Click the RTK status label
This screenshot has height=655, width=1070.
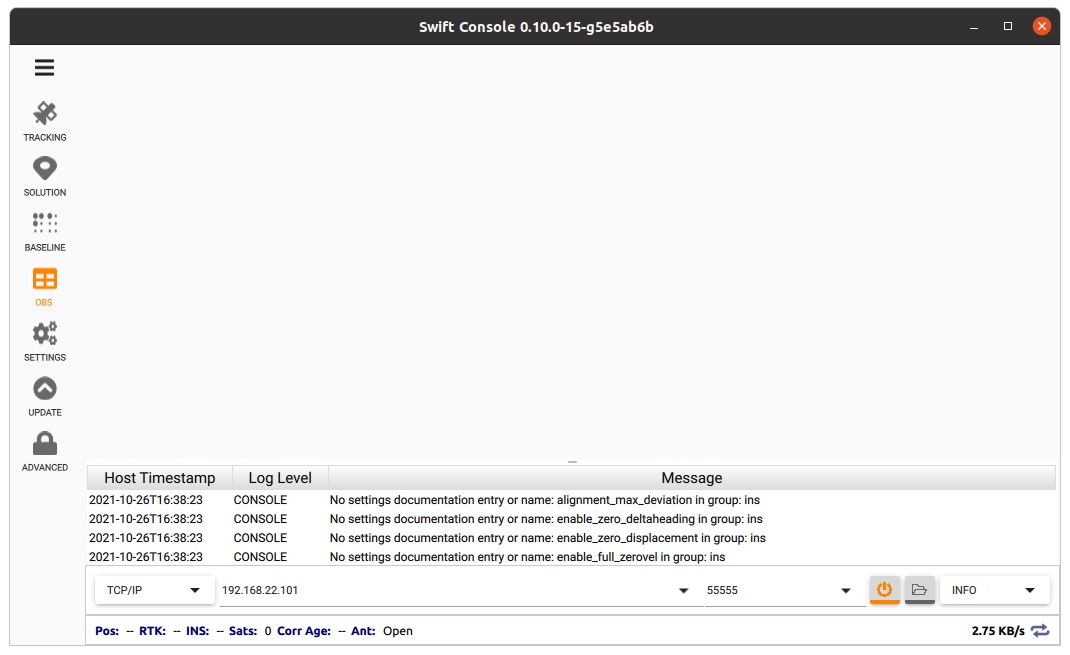pos(152,631)
